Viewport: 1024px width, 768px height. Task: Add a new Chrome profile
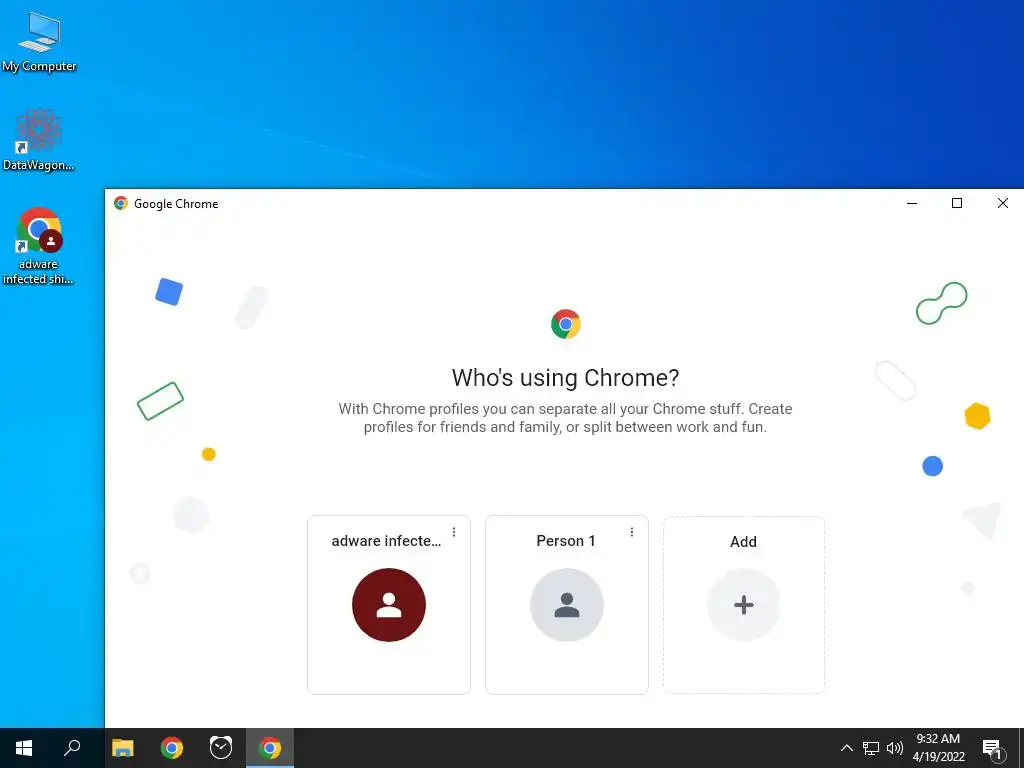[744, 605]
